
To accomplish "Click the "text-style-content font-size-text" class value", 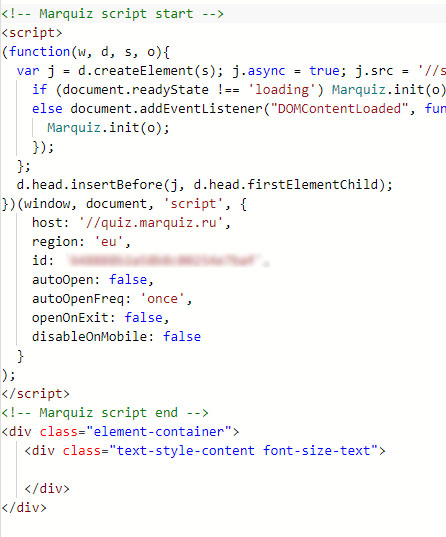I will 243,451.
